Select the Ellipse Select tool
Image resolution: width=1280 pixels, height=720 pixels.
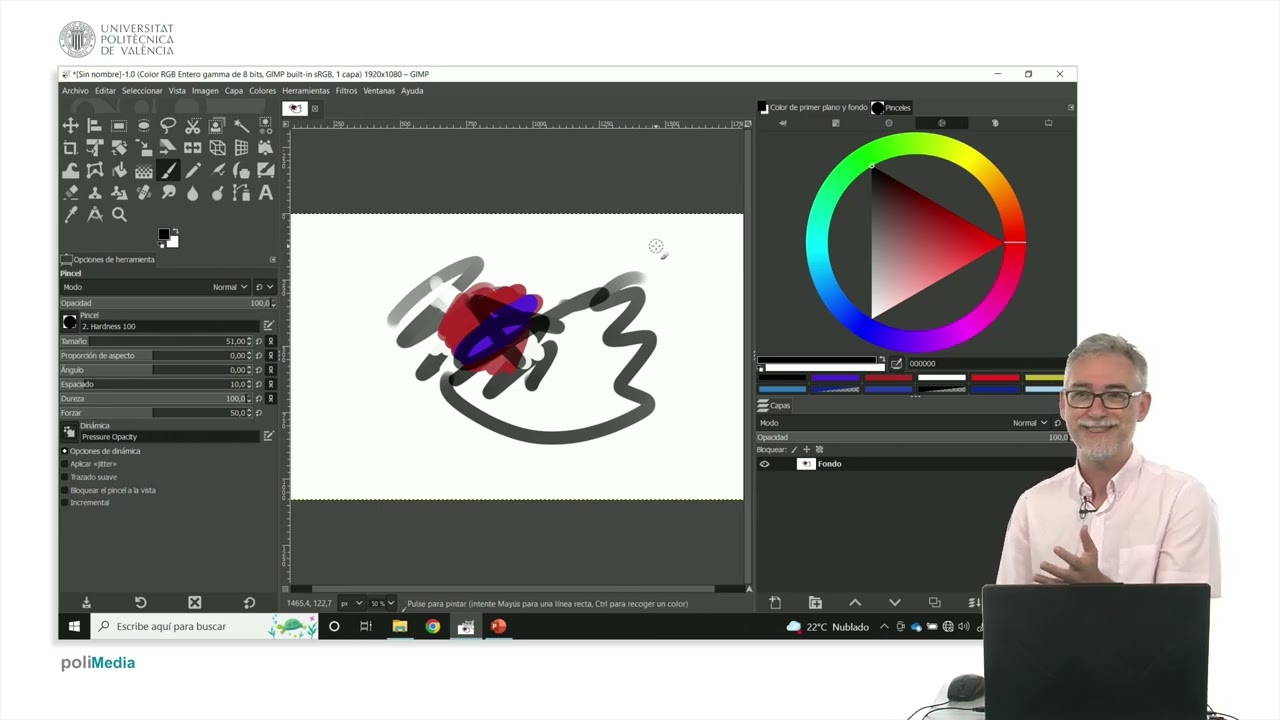(x=144, y=126)
